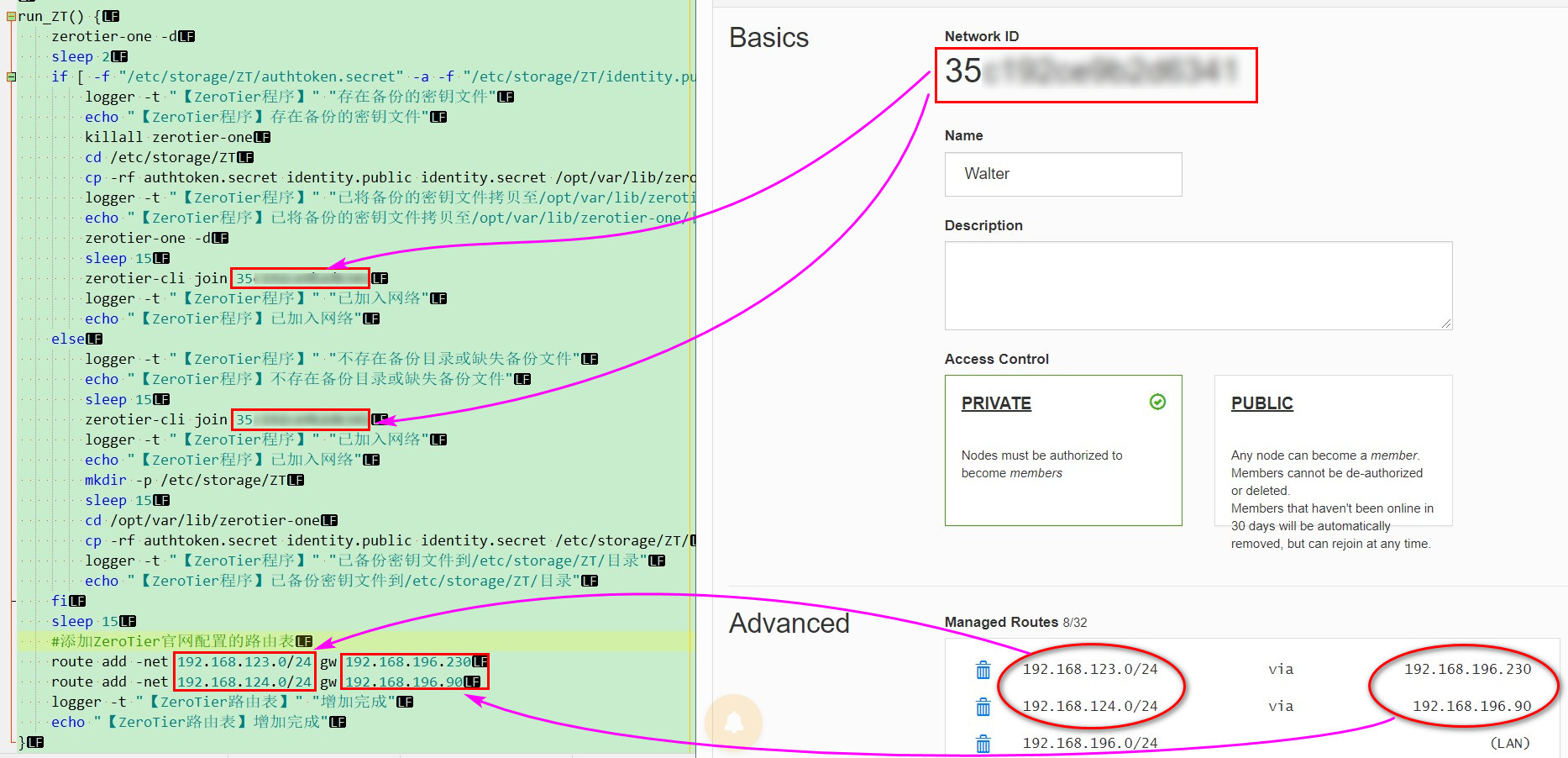Click the 192.168.196.90 gateway address in routes
The height and width of the screenshot is (758, 1568).
coord(1471,706)
